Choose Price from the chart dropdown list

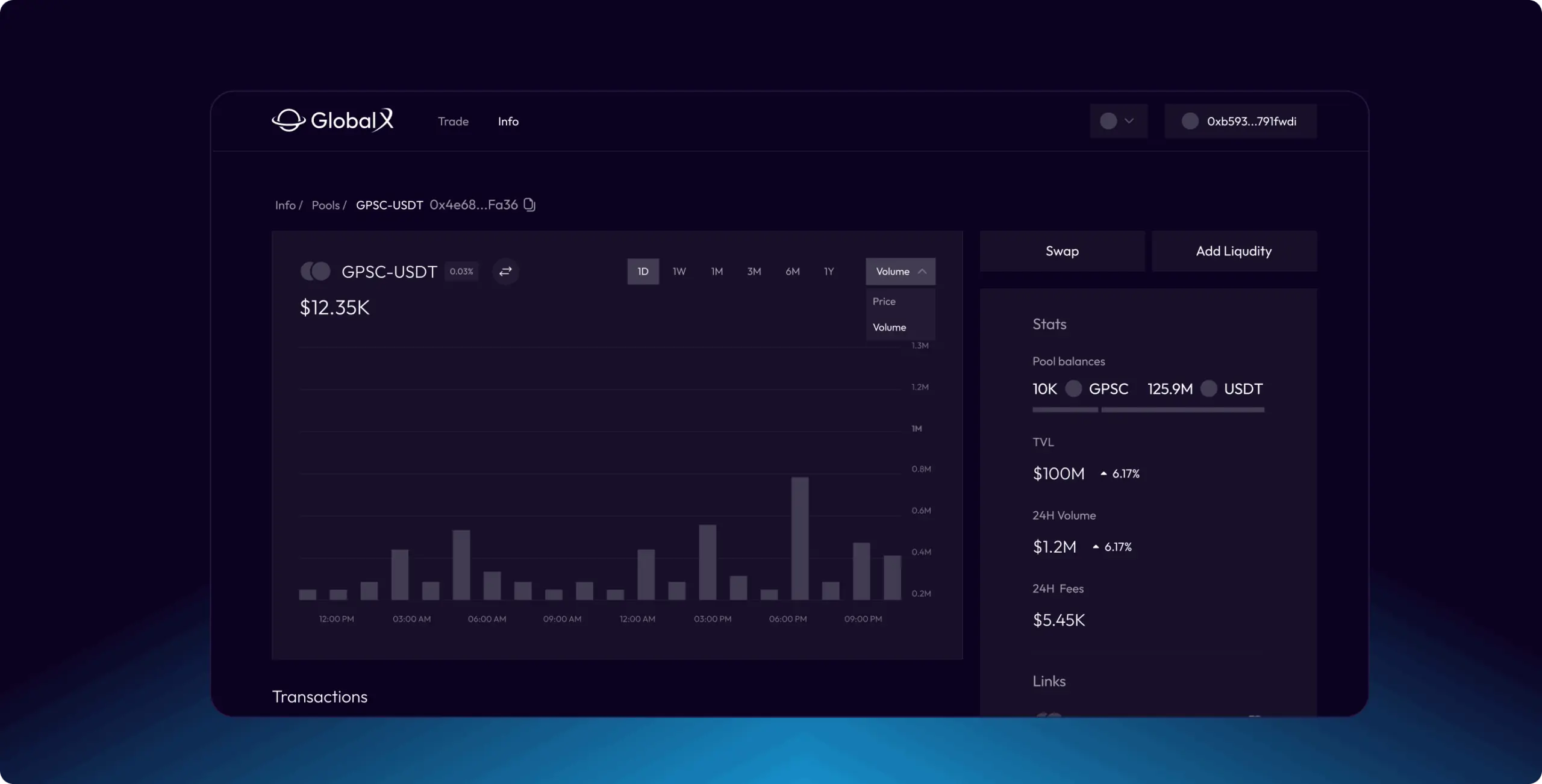pyautogui.click(x=884, y=301)
